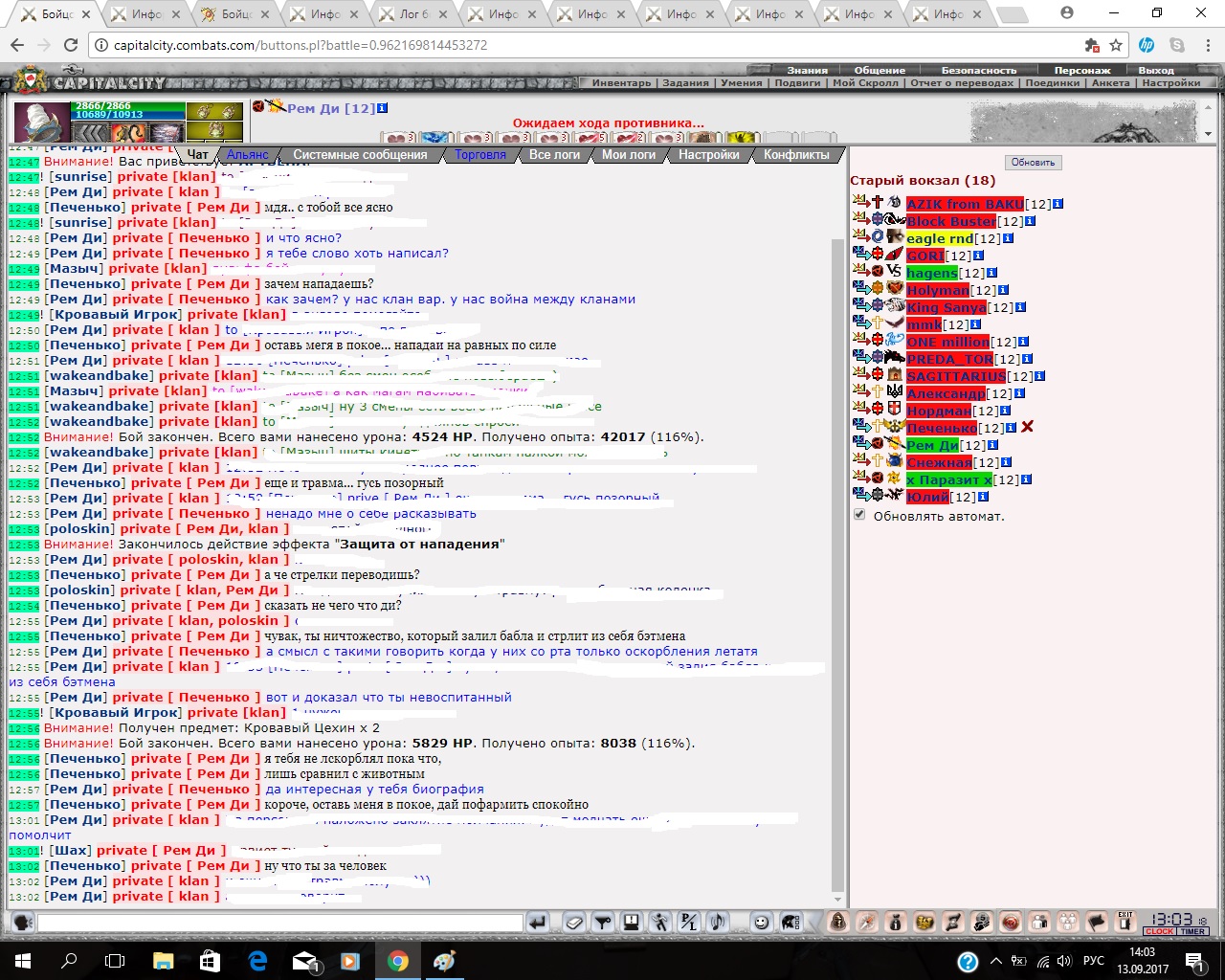Click the helmet settings icon in chat bar

click(791, 923)
